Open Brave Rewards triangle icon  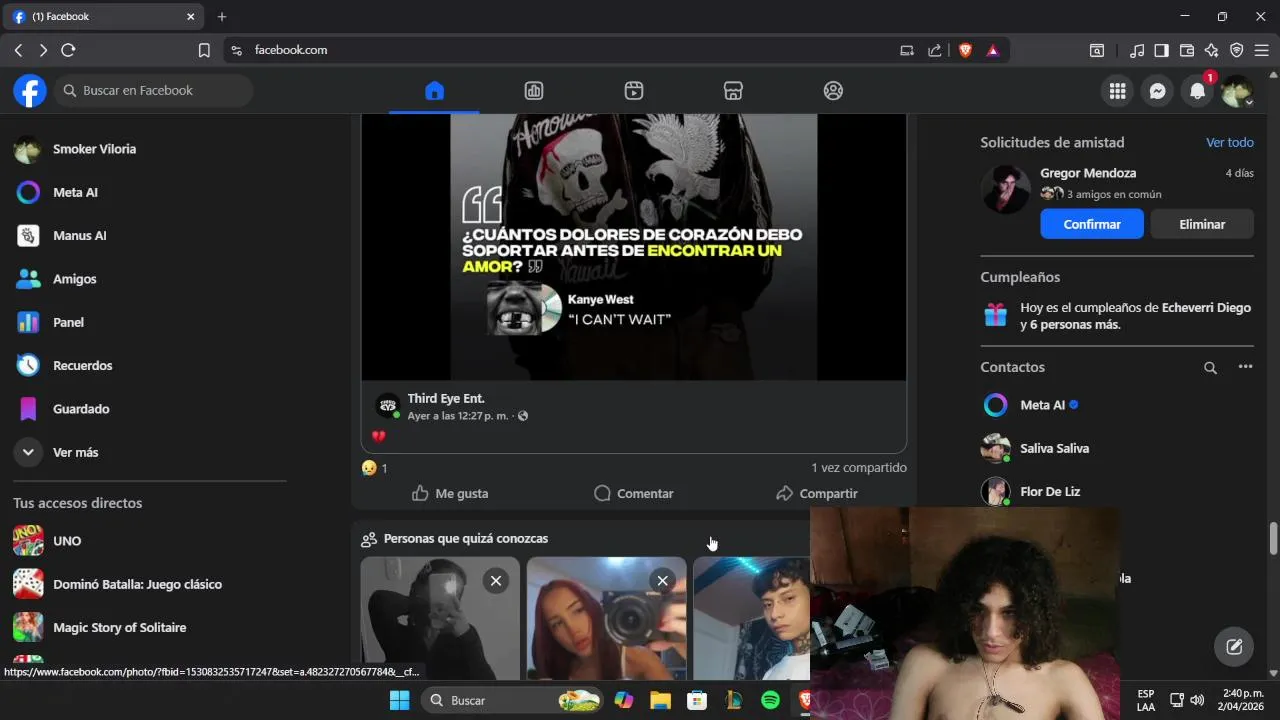click(x=993, y=50)
